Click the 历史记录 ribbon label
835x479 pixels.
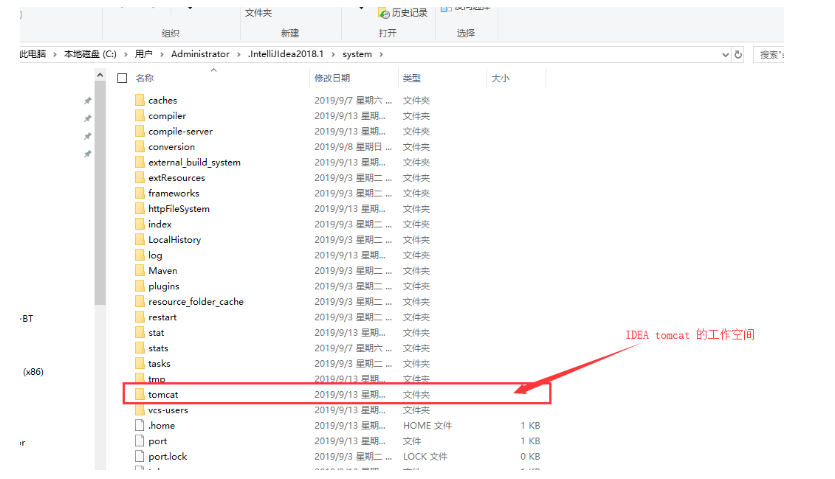click(x=410, y=13)
